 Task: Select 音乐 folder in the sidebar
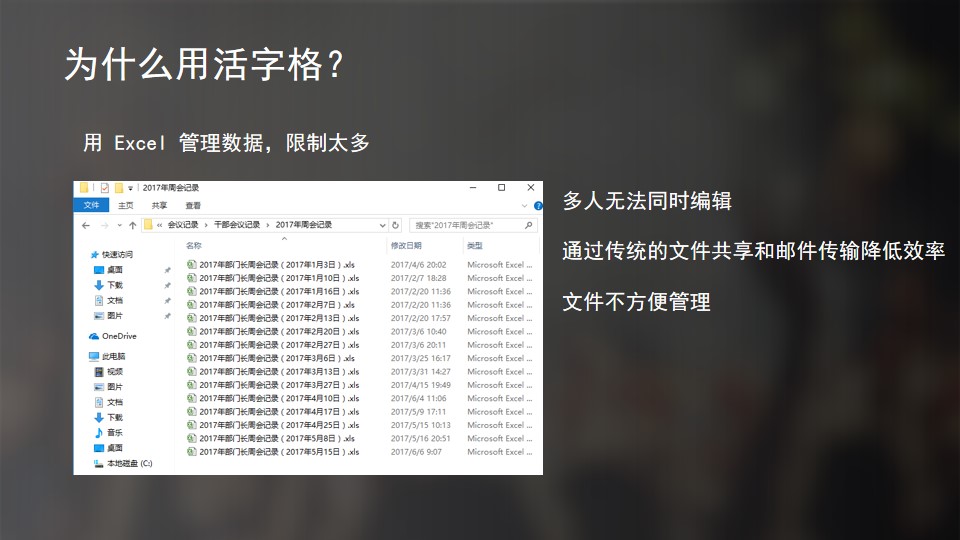(115, 433)
